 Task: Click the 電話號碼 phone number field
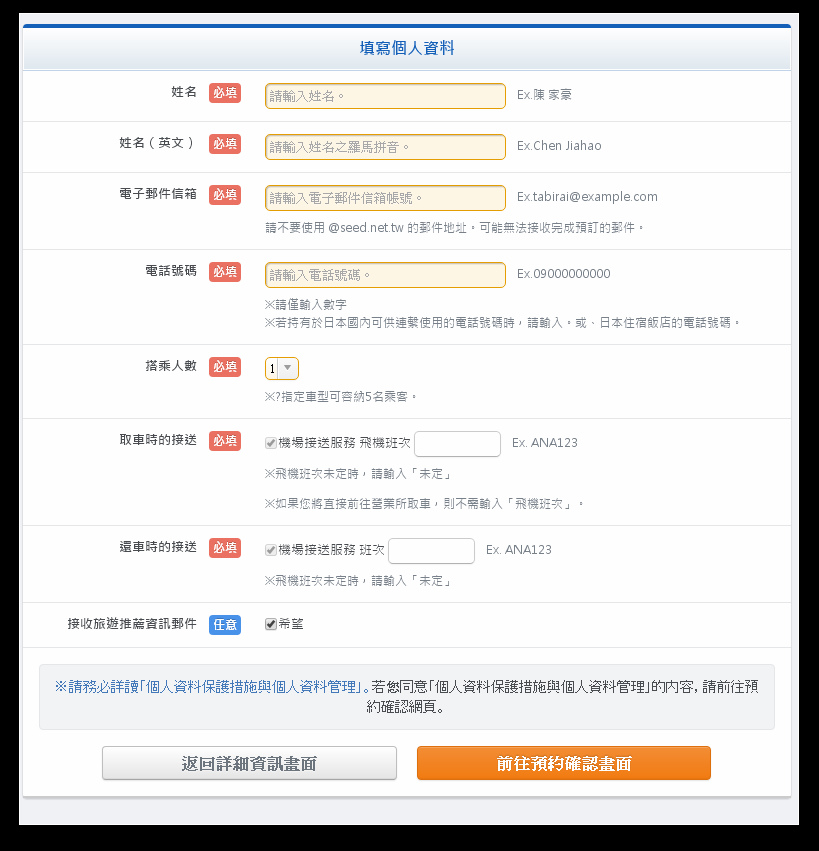(385, 275)
